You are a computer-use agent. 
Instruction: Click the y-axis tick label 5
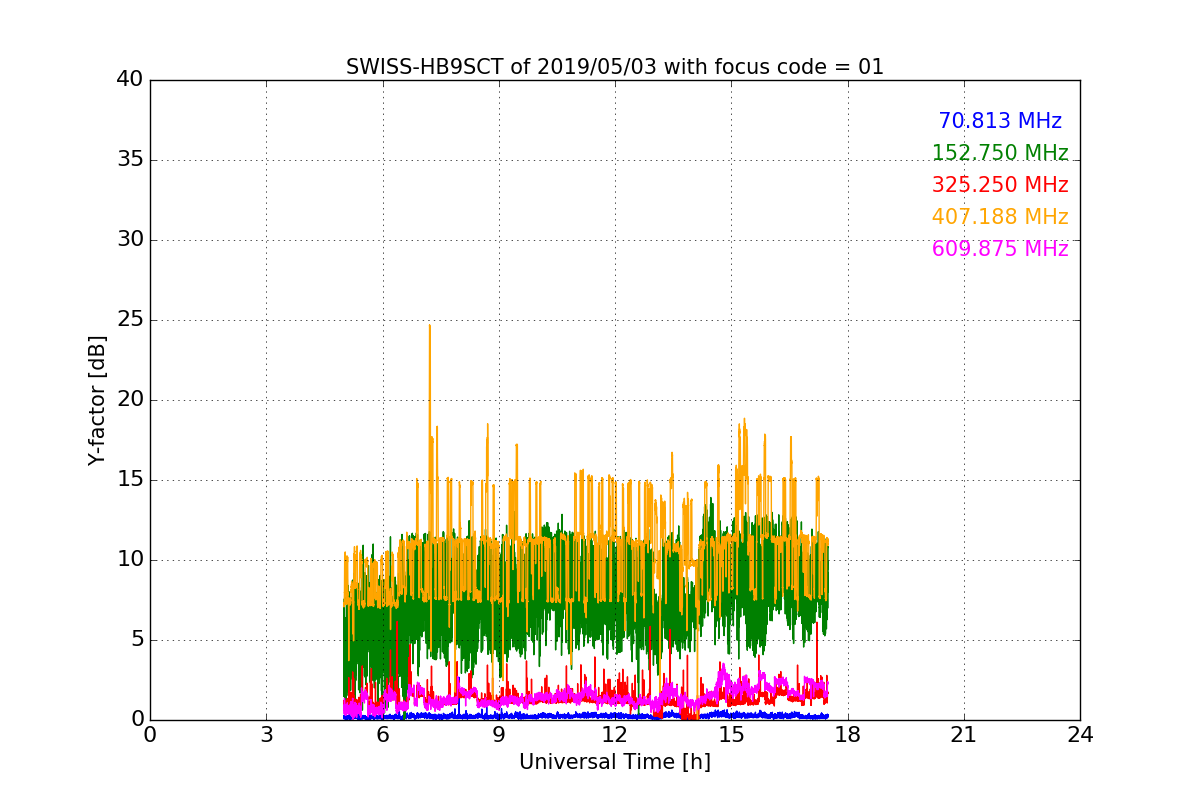136,640
